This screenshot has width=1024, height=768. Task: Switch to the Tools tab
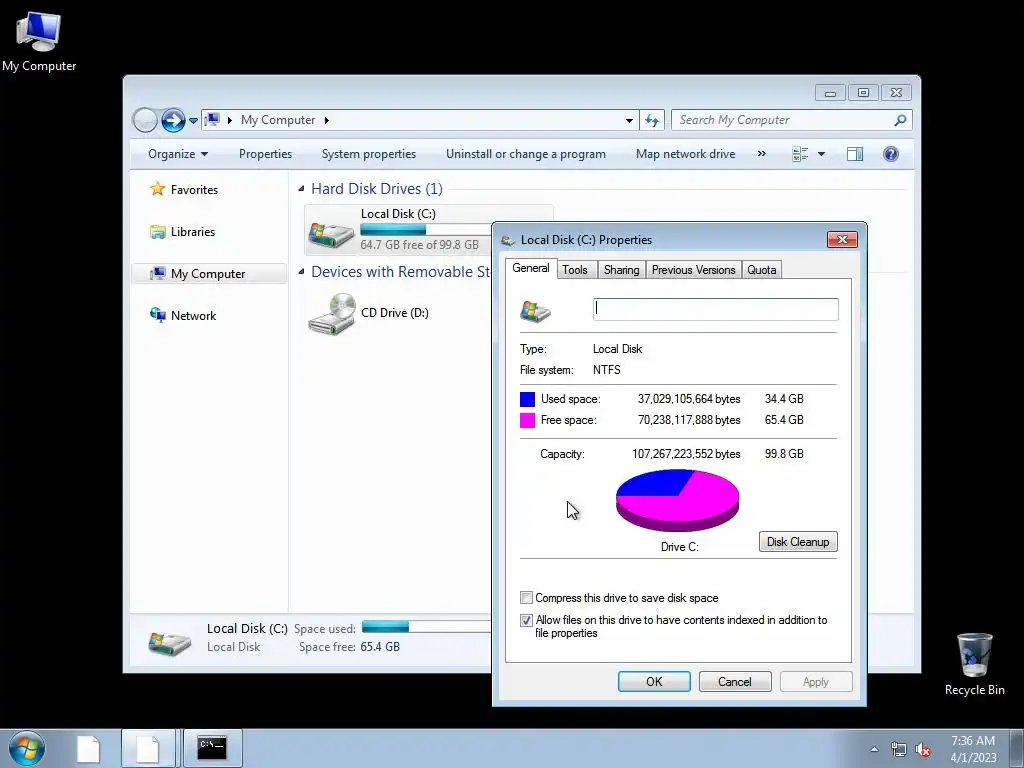point(575,270)
